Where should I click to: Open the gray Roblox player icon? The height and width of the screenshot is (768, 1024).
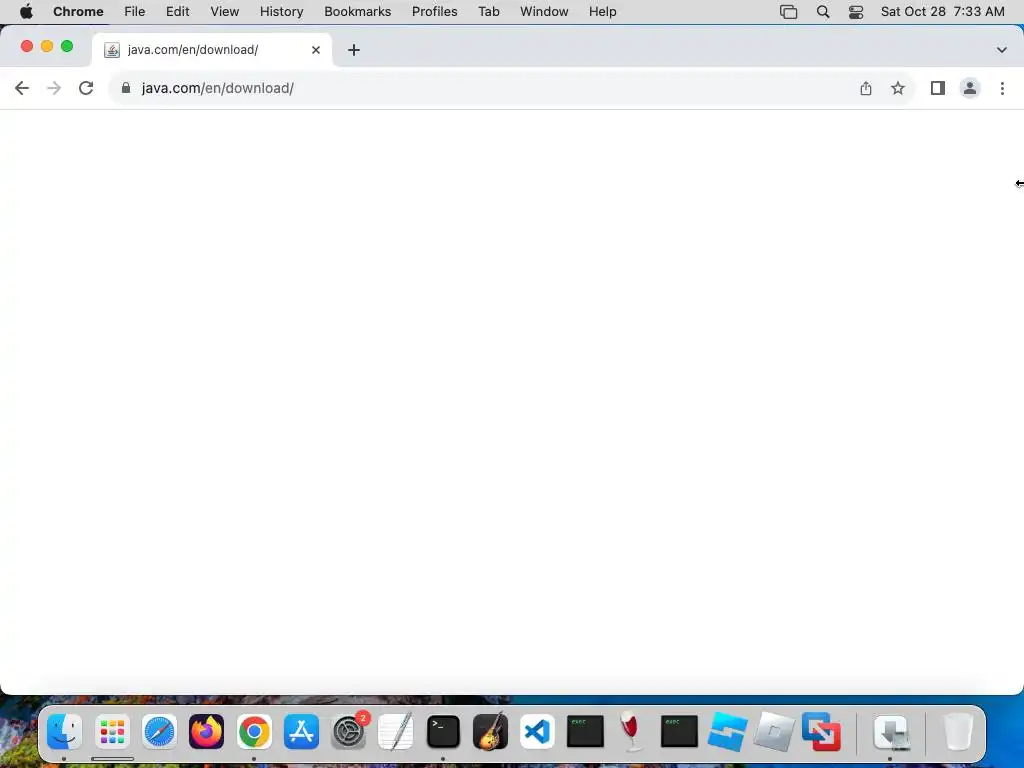click(x=774, y=731)
